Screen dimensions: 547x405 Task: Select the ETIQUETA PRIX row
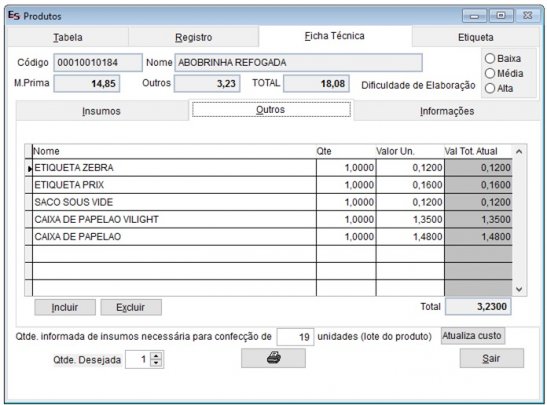click(269, 185)
